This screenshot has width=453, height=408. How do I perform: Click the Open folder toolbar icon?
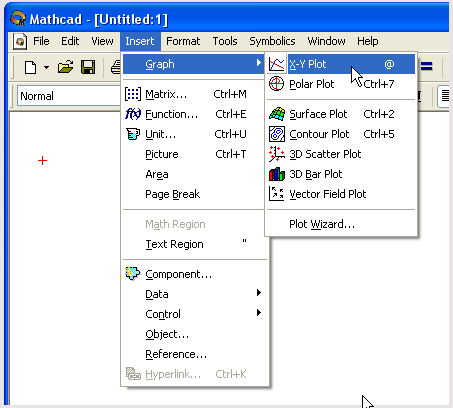coord(65,67)
